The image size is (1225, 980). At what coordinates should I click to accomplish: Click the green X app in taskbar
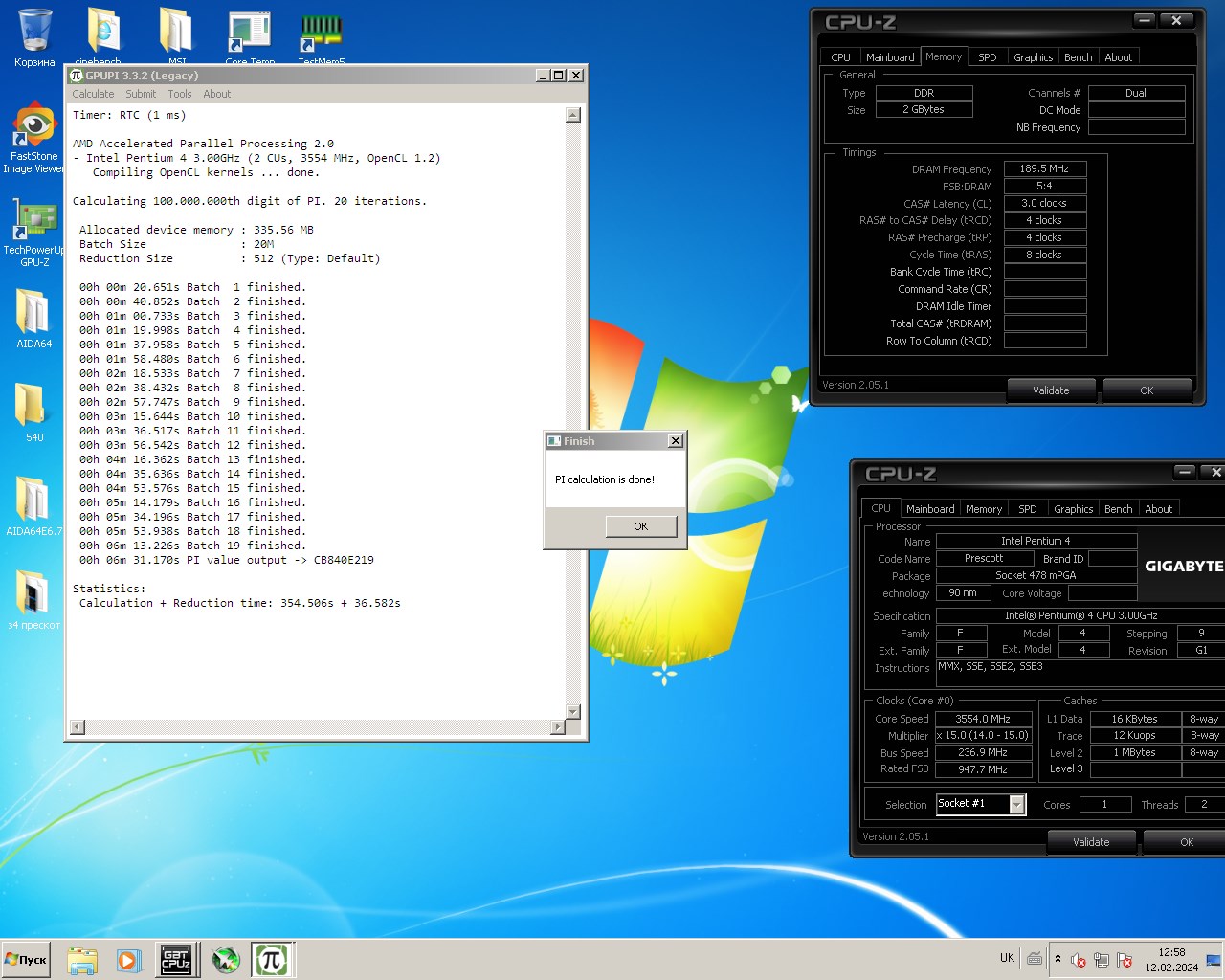[x=226, y=960]
